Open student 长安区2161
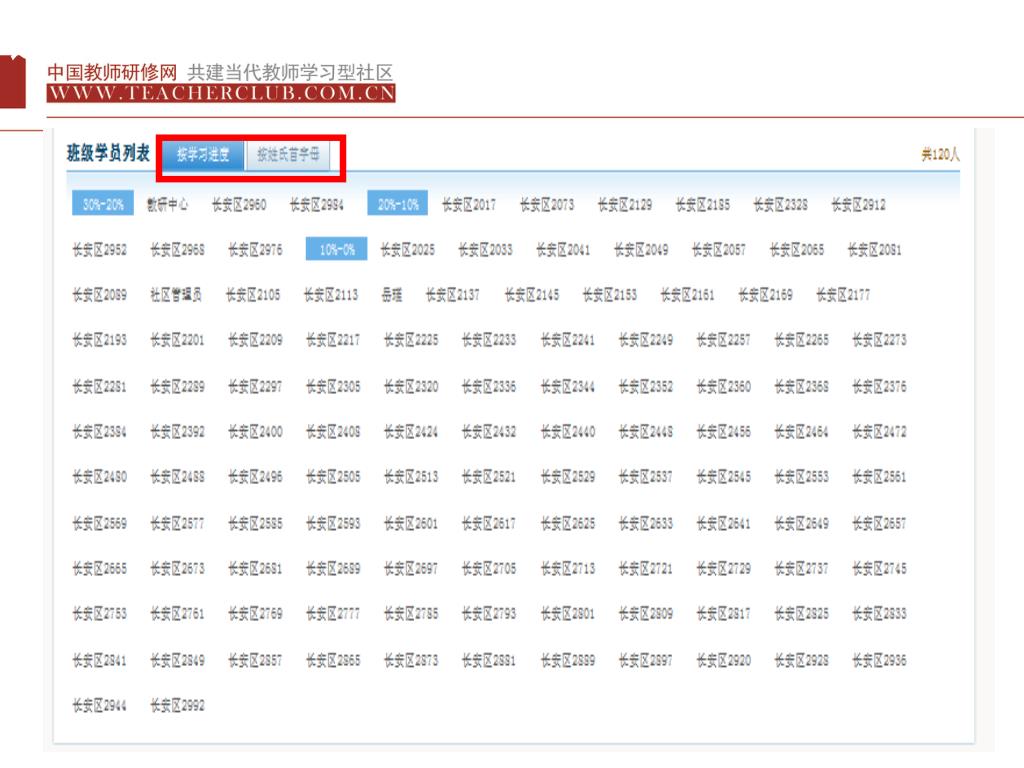Screen dimensions: 1024x768 point(687,295)
